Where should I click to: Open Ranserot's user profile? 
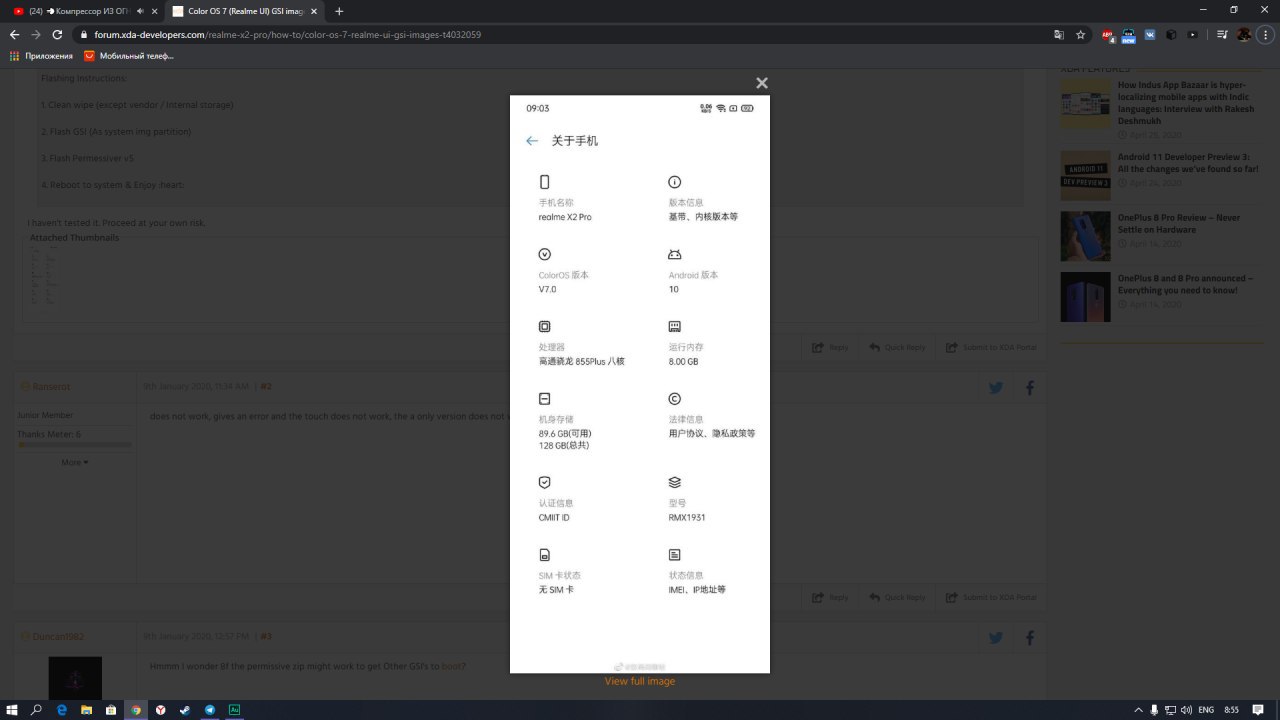click(51, 386)
